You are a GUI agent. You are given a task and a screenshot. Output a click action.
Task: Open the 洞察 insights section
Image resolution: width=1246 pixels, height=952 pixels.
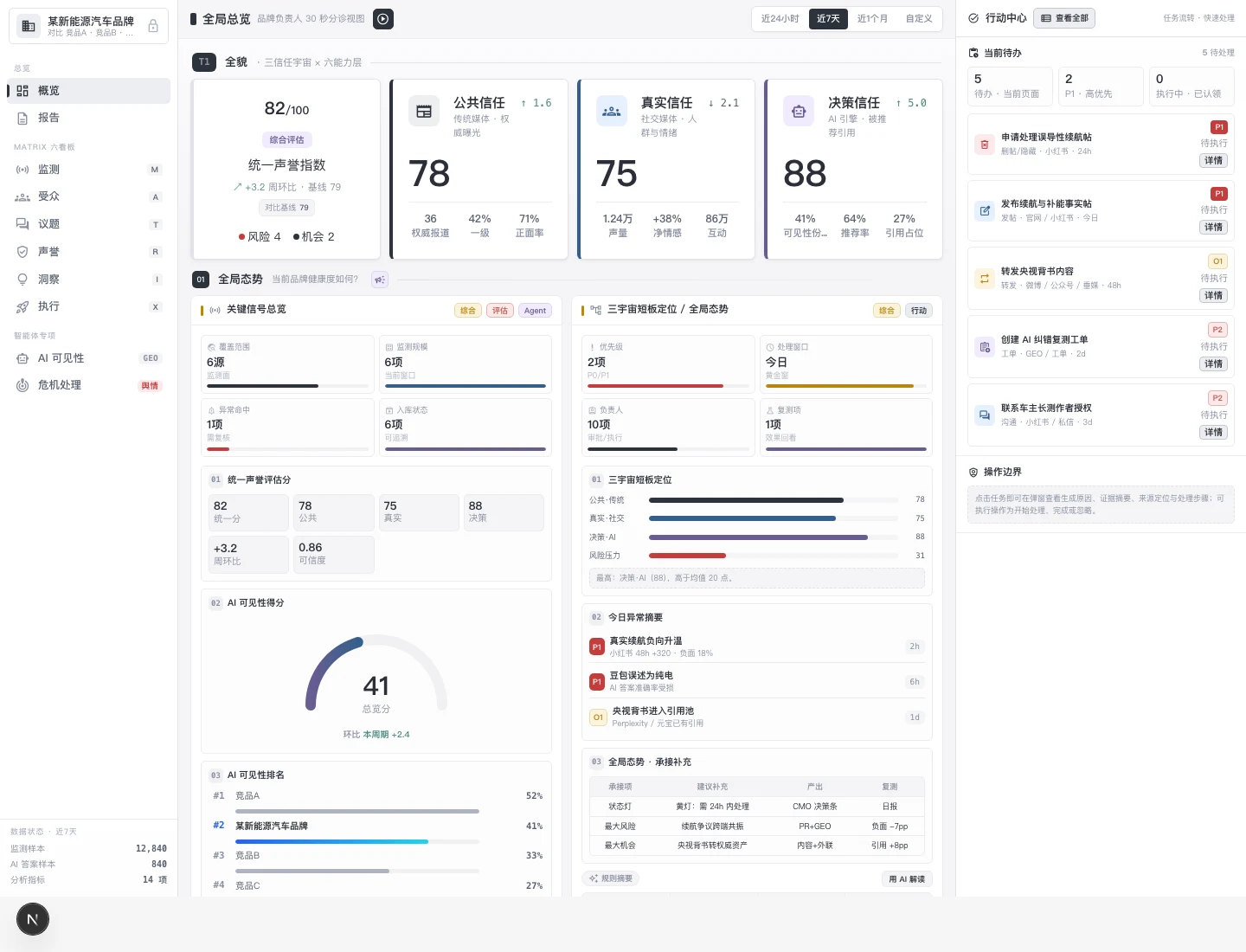coord(88,280)
